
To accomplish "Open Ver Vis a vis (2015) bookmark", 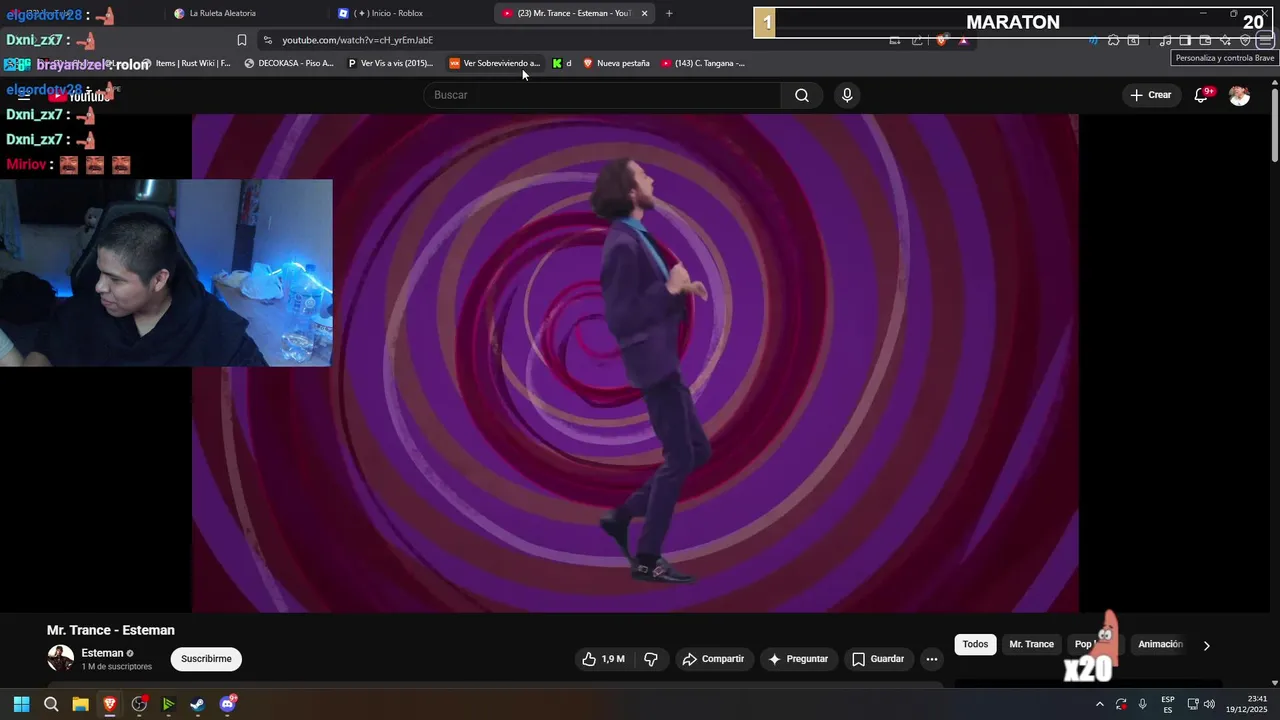I will click(x=390, y=63).
